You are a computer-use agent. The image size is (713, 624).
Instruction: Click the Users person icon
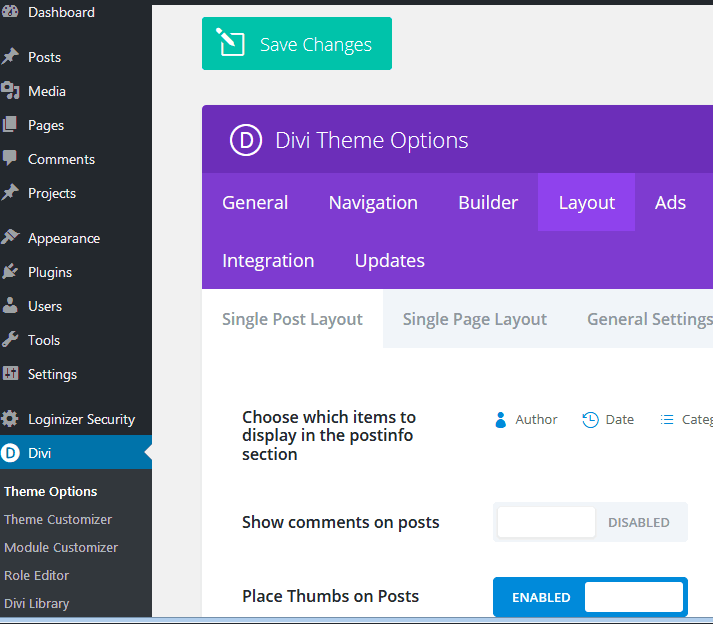point(10,306)
